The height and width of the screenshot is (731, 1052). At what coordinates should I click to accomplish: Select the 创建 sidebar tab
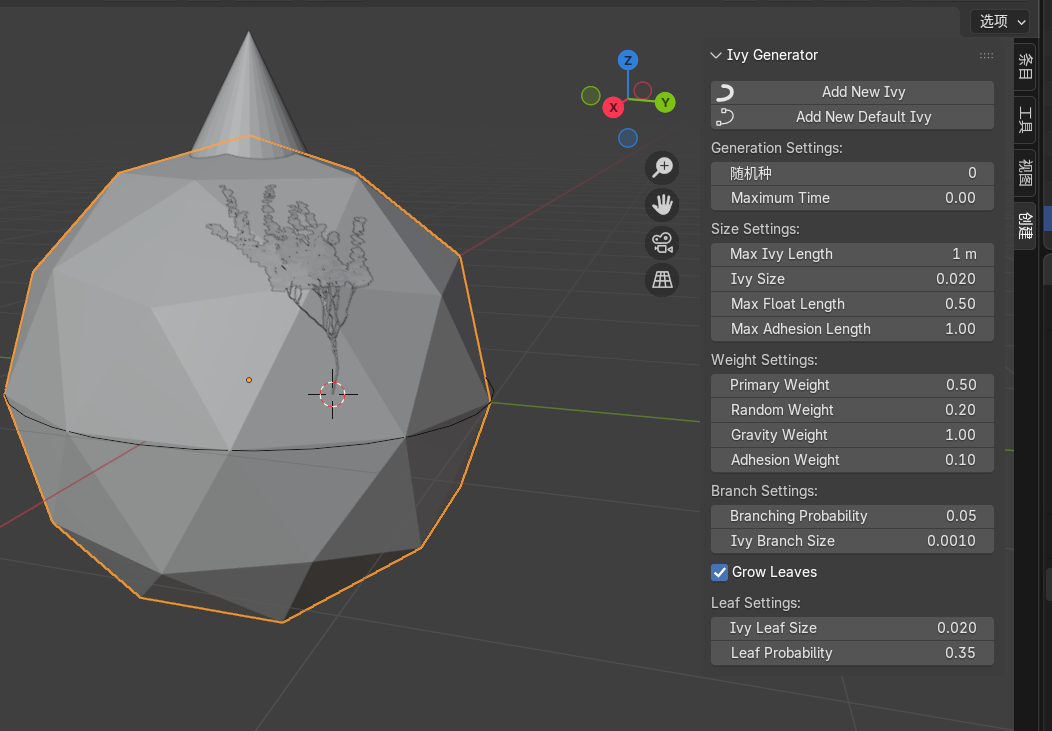tap(1024, 226)
